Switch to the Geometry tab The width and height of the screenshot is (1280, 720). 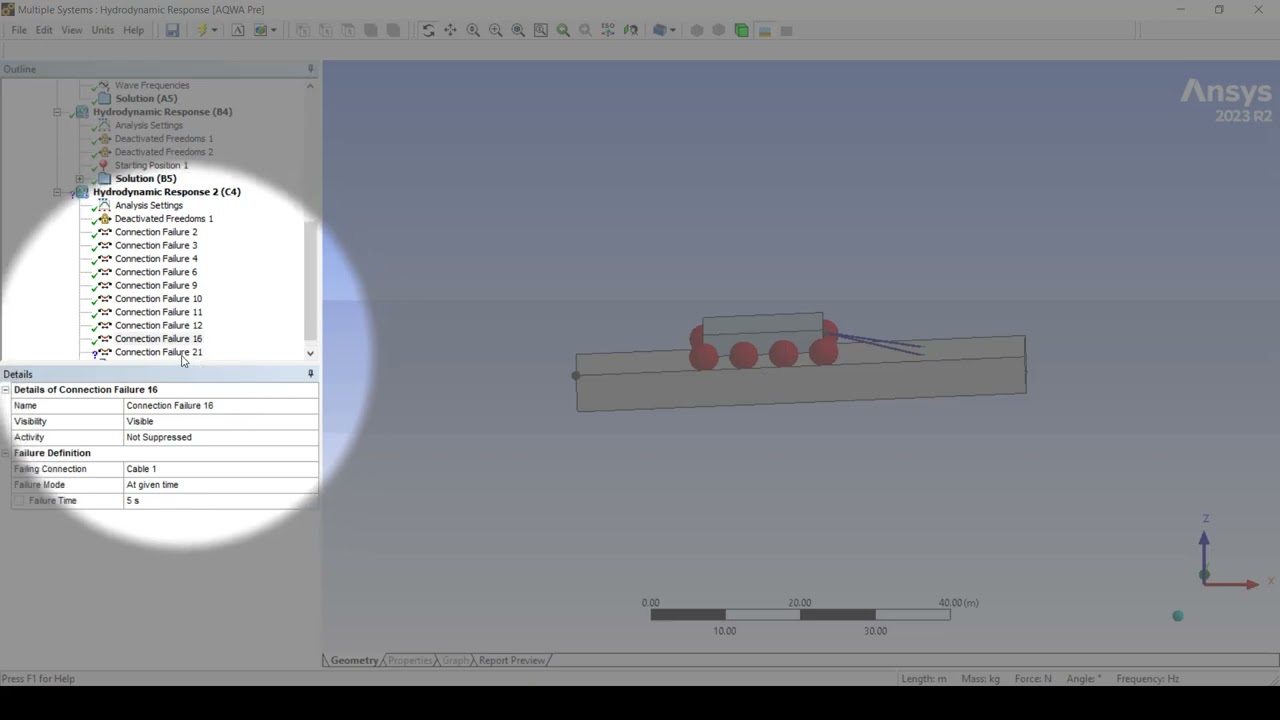354,660
